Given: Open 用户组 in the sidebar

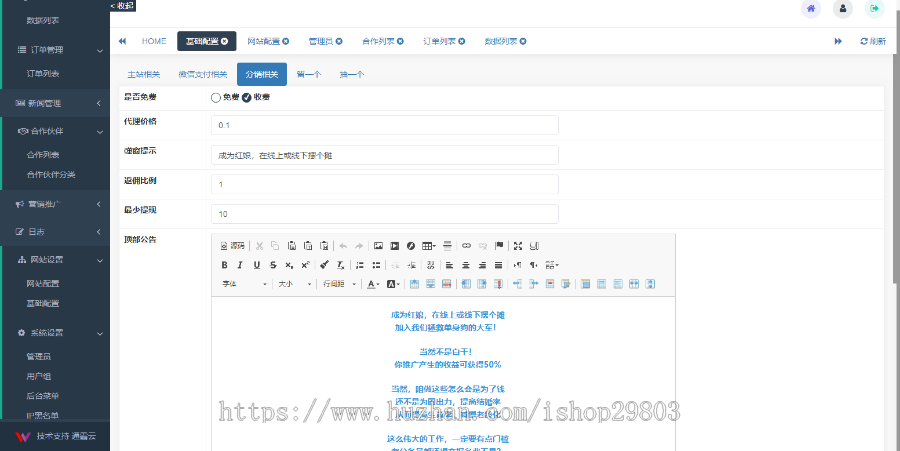Looking at the screenshot, I should [39, 376].
